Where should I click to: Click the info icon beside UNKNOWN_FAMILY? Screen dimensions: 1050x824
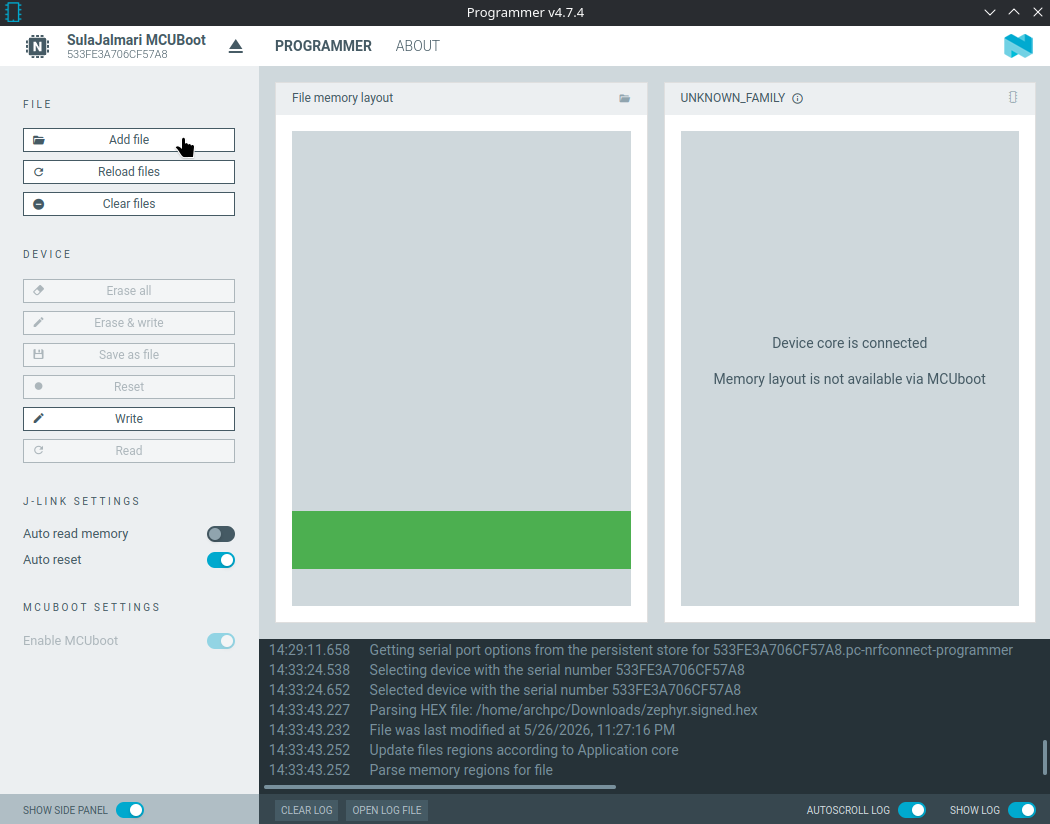pyautogui.click(x=798, y=98)
